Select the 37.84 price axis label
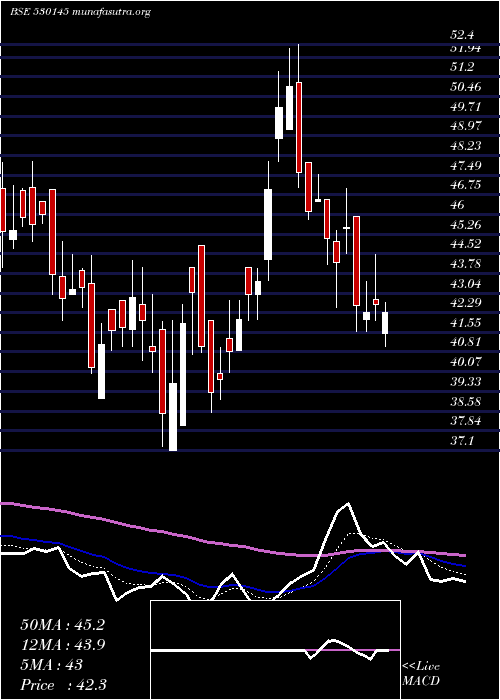The height and width of the screenshot is (700, 500). point(466,421)
